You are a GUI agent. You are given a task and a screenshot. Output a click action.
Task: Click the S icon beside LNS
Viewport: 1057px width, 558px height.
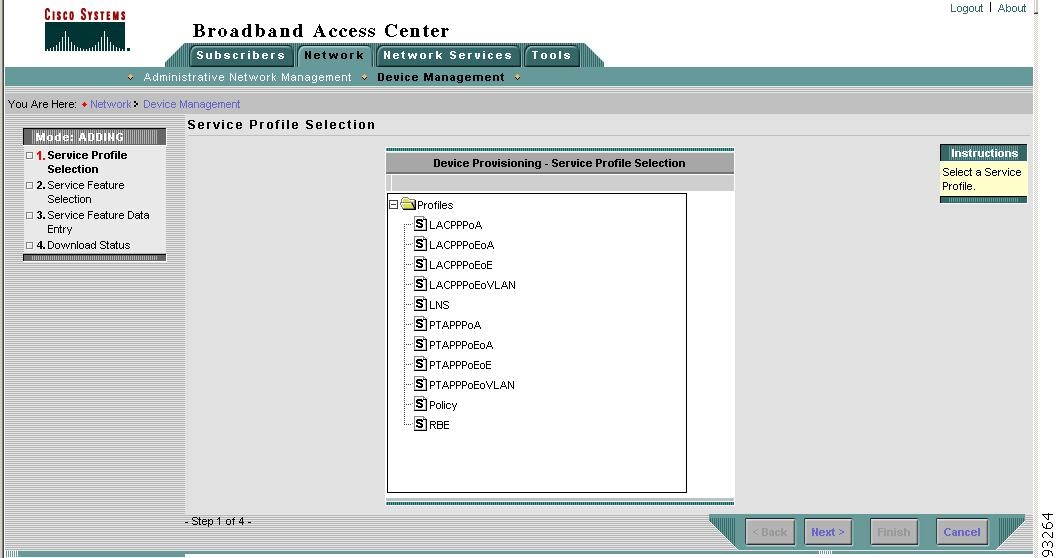(x=420, y=304)
